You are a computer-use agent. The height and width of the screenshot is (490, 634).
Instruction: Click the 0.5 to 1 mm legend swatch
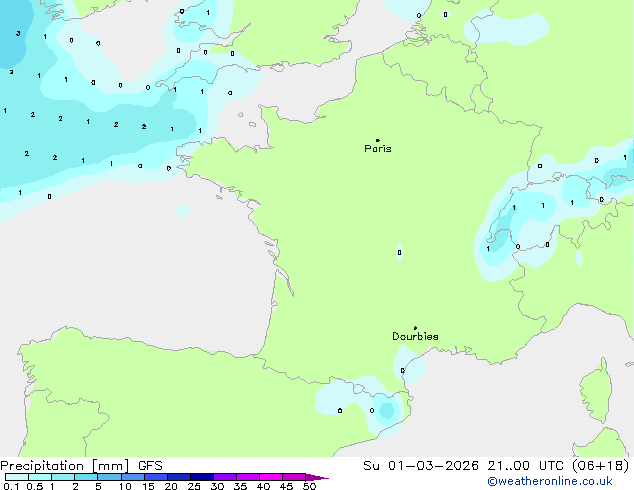[40, 477]
